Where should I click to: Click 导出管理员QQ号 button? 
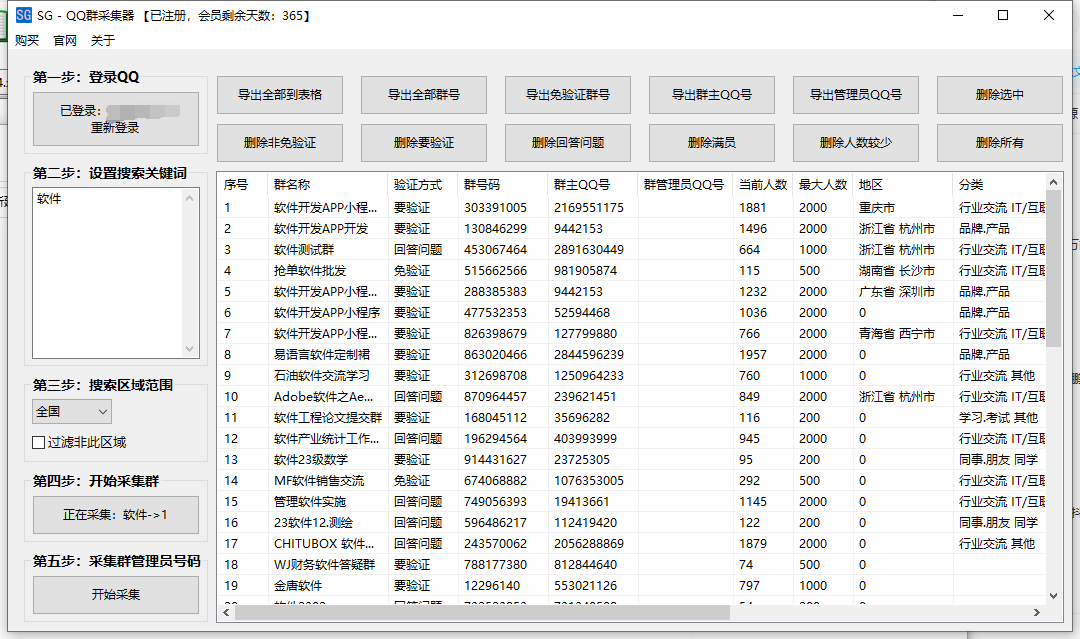click(855, 95)
